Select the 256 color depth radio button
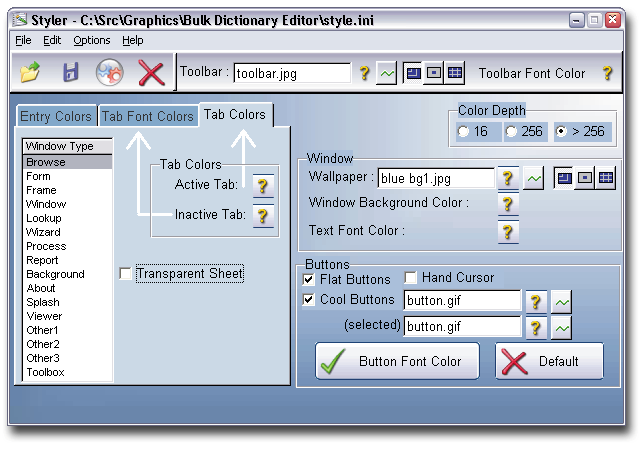The width and height of the screenshot is (639, 449). (x=511, y=132)
